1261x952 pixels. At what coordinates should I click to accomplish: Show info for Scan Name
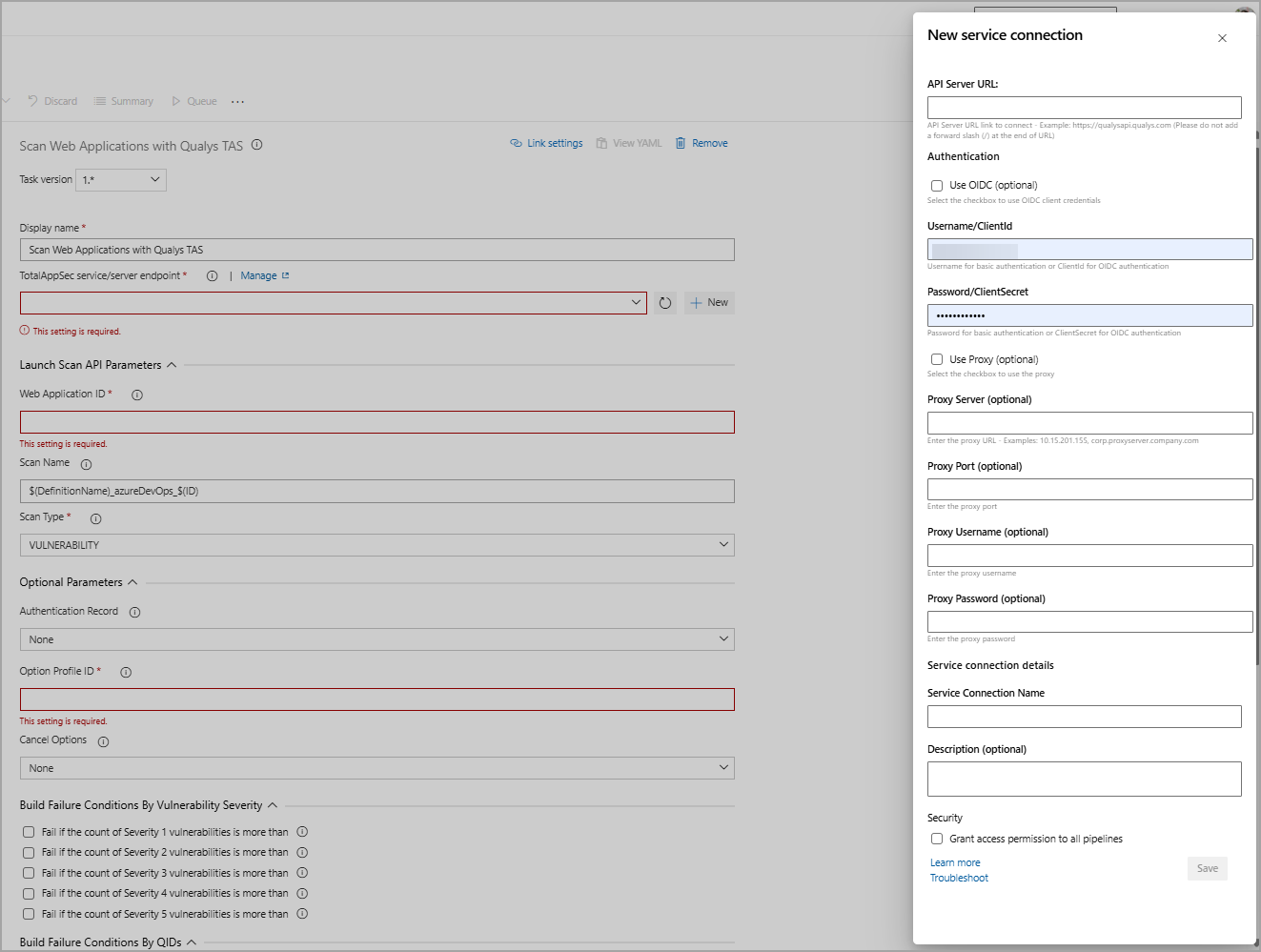[86, 464]
